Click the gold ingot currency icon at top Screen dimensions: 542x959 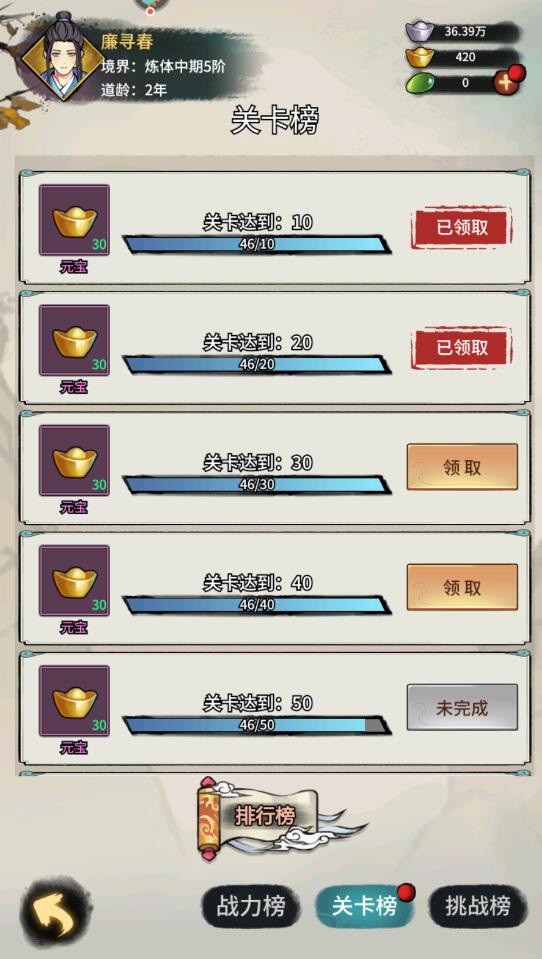[x=420, y=57]
